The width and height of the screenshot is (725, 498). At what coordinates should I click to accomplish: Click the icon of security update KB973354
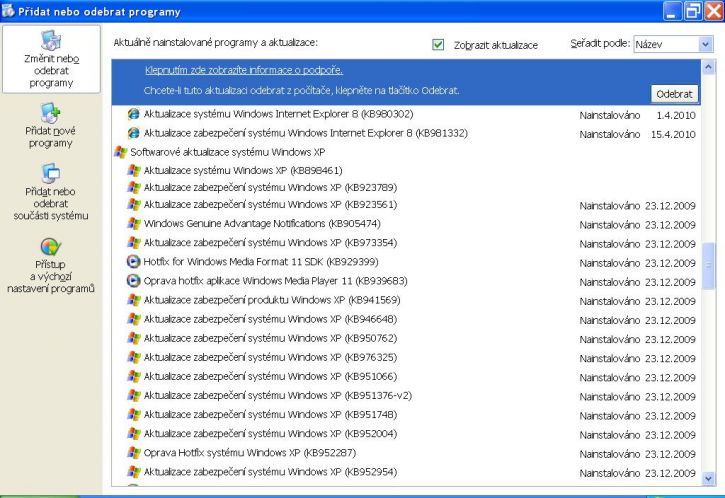(x=134, y=242)
